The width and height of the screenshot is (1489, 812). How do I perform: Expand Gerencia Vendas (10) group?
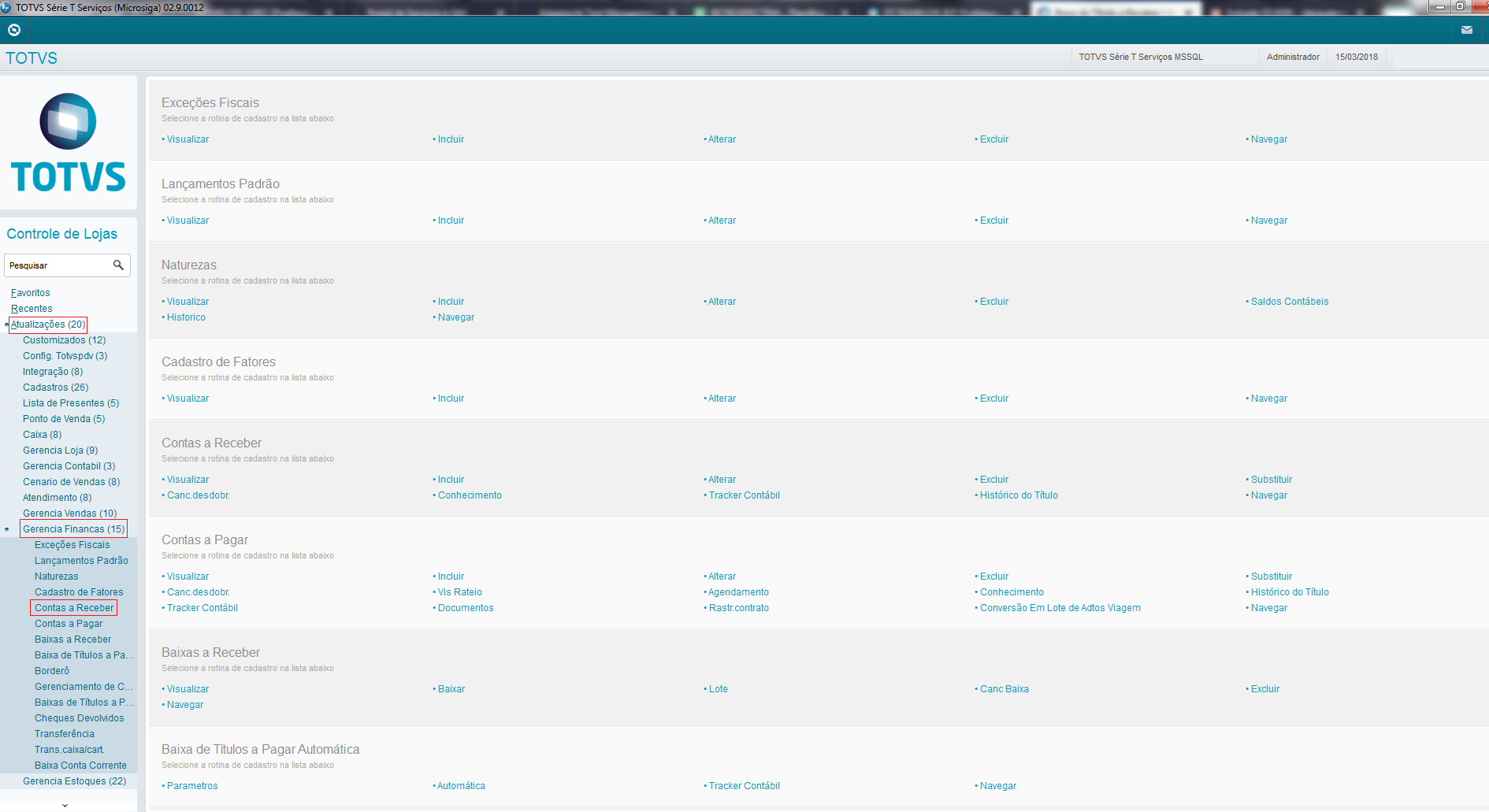[x=69, y=514]
